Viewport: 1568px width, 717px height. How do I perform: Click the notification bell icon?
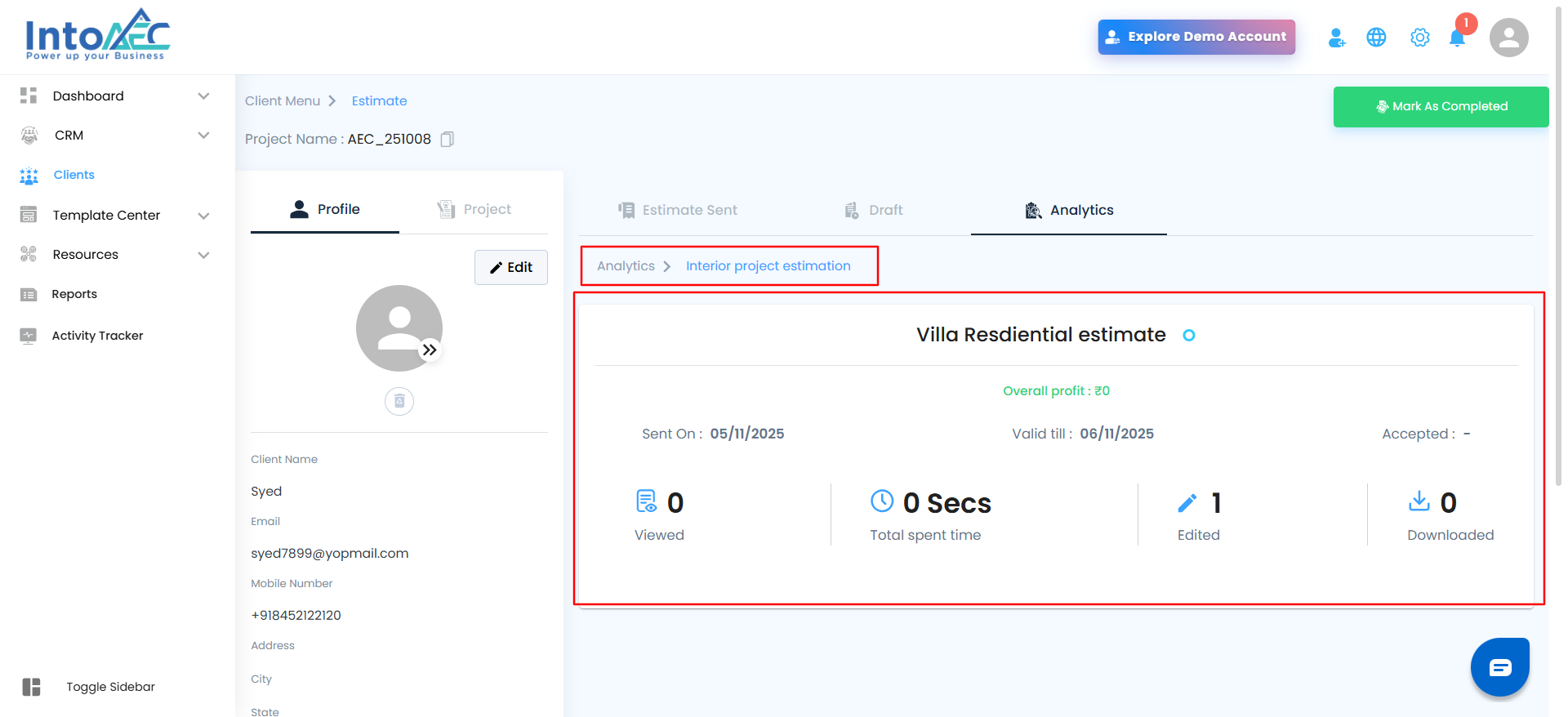coord(1457,38)
